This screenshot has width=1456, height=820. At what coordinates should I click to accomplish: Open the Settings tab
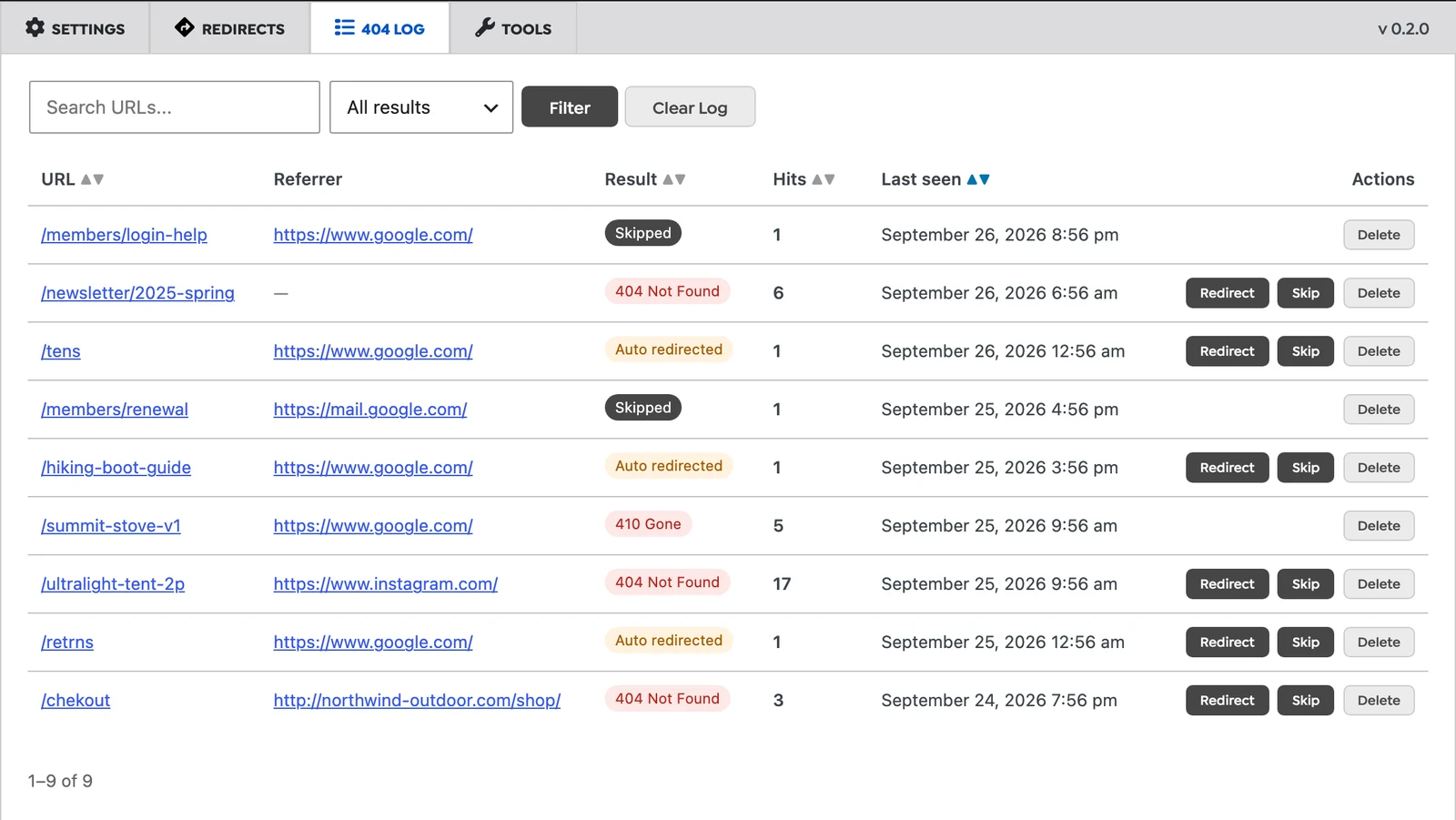[x=75, y=28]
